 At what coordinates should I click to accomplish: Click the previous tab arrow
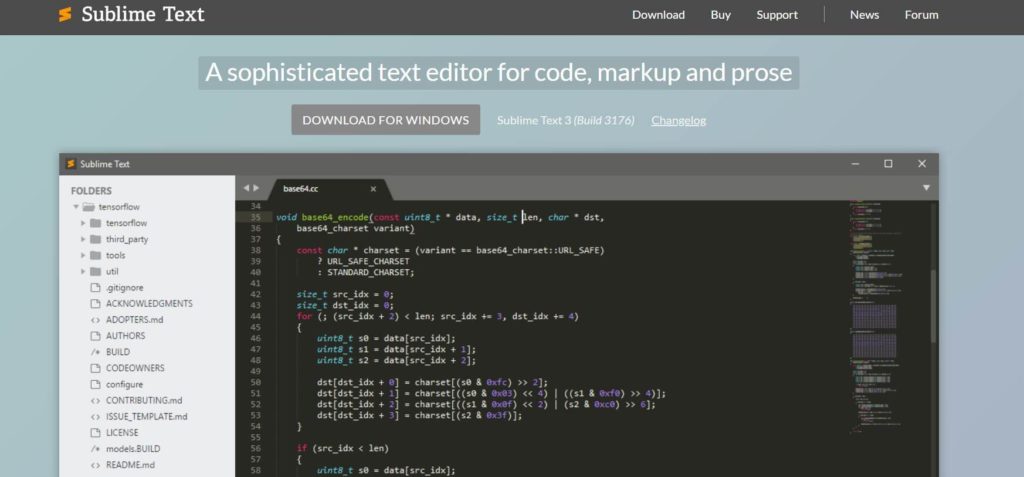coord(246,188)
